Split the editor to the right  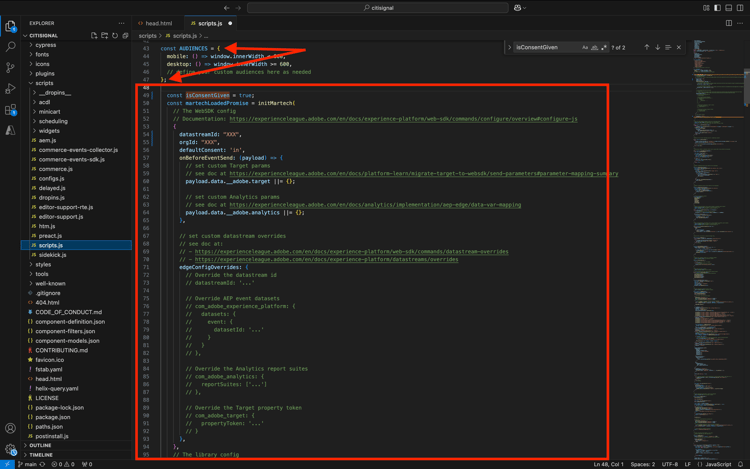(728, 23)
